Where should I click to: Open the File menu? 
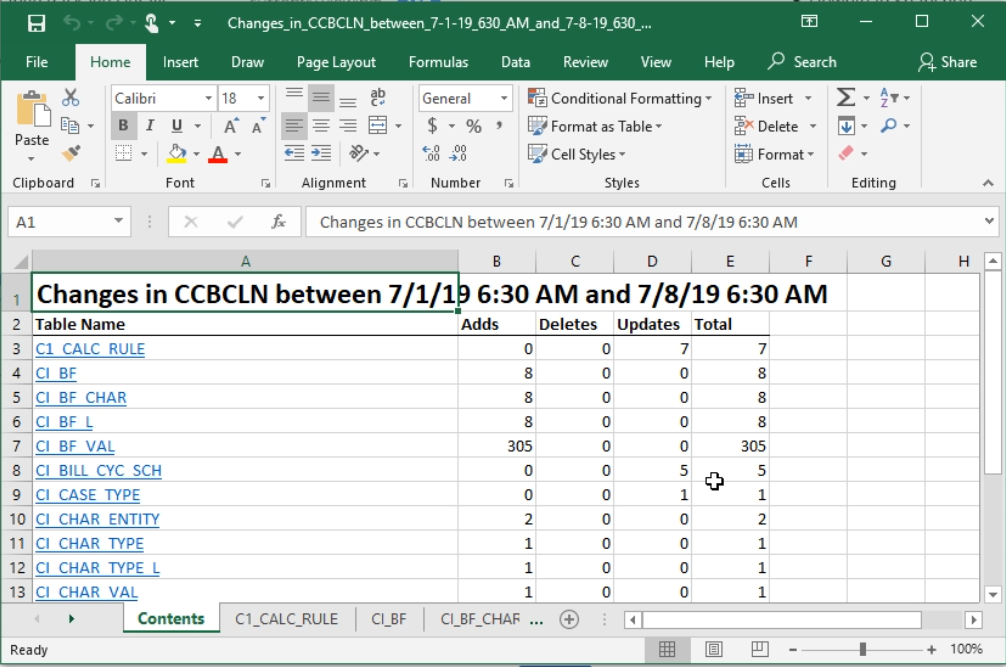coord(37,62)
